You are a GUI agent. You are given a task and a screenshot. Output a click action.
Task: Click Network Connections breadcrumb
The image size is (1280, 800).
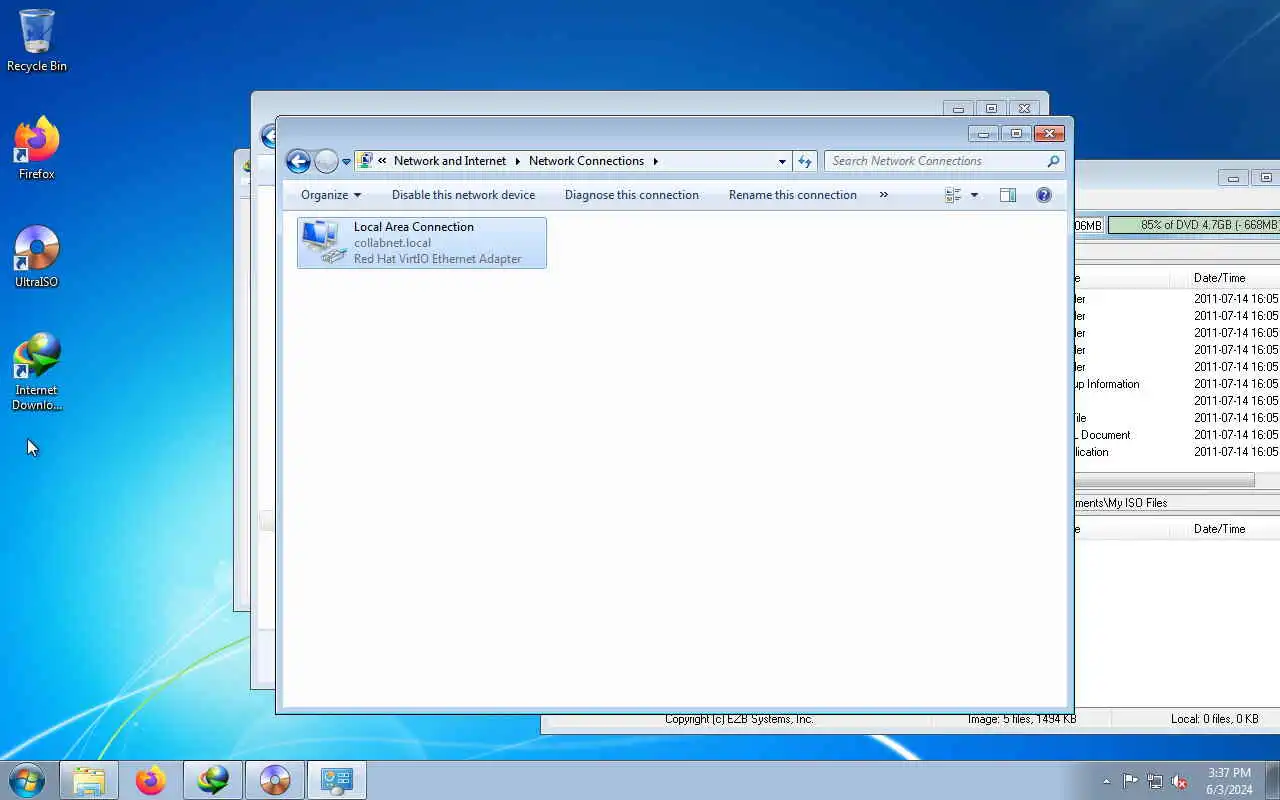(586, 161)
